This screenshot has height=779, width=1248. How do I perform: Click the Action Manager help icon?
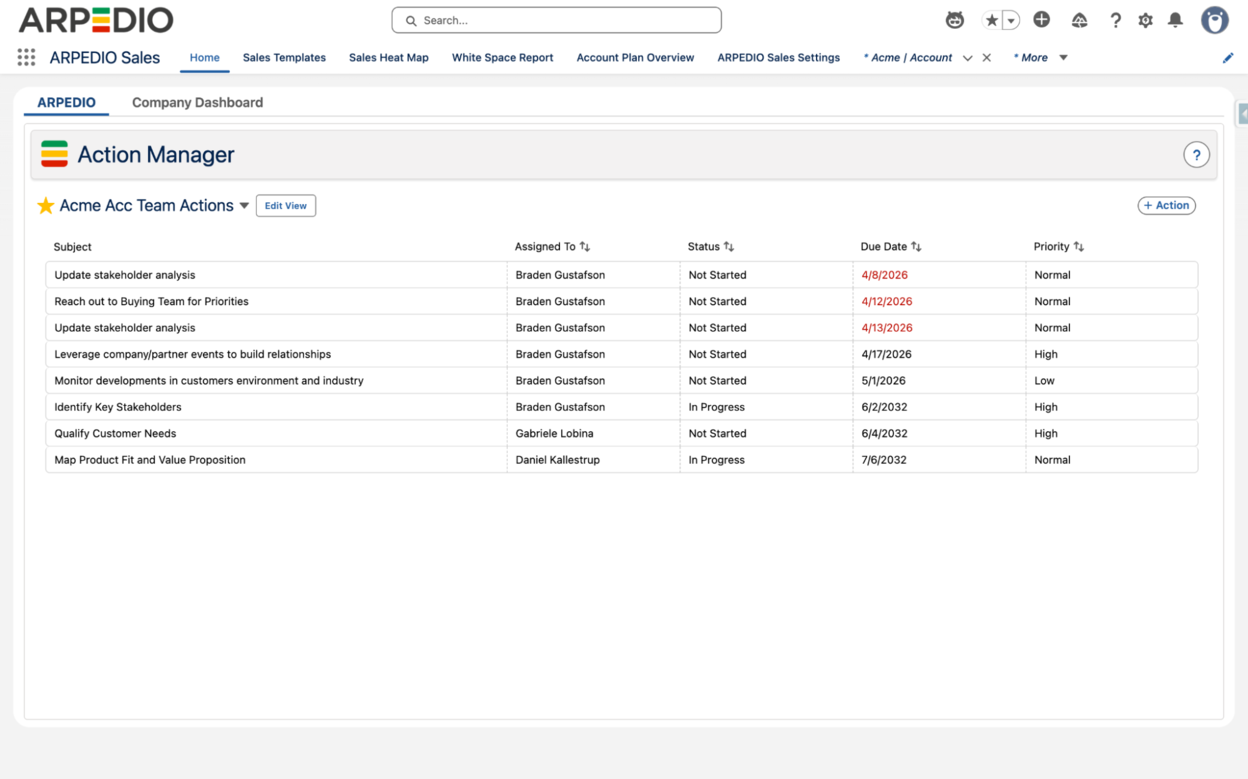tap(1196, 155)
